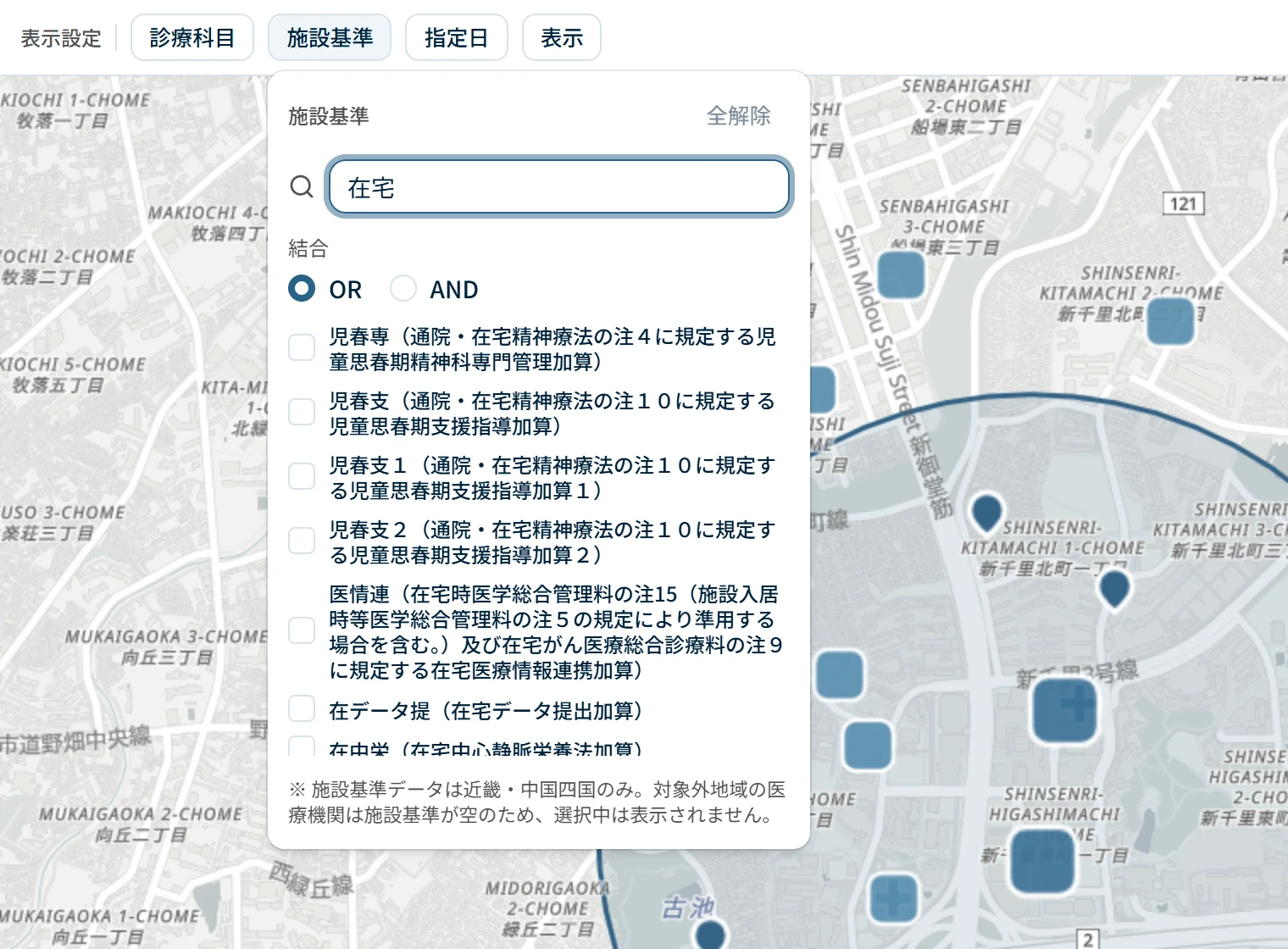Click 全解除 to clear all selections
The height and width of the screenshot is (949, 1288).
tap(739, 115)
